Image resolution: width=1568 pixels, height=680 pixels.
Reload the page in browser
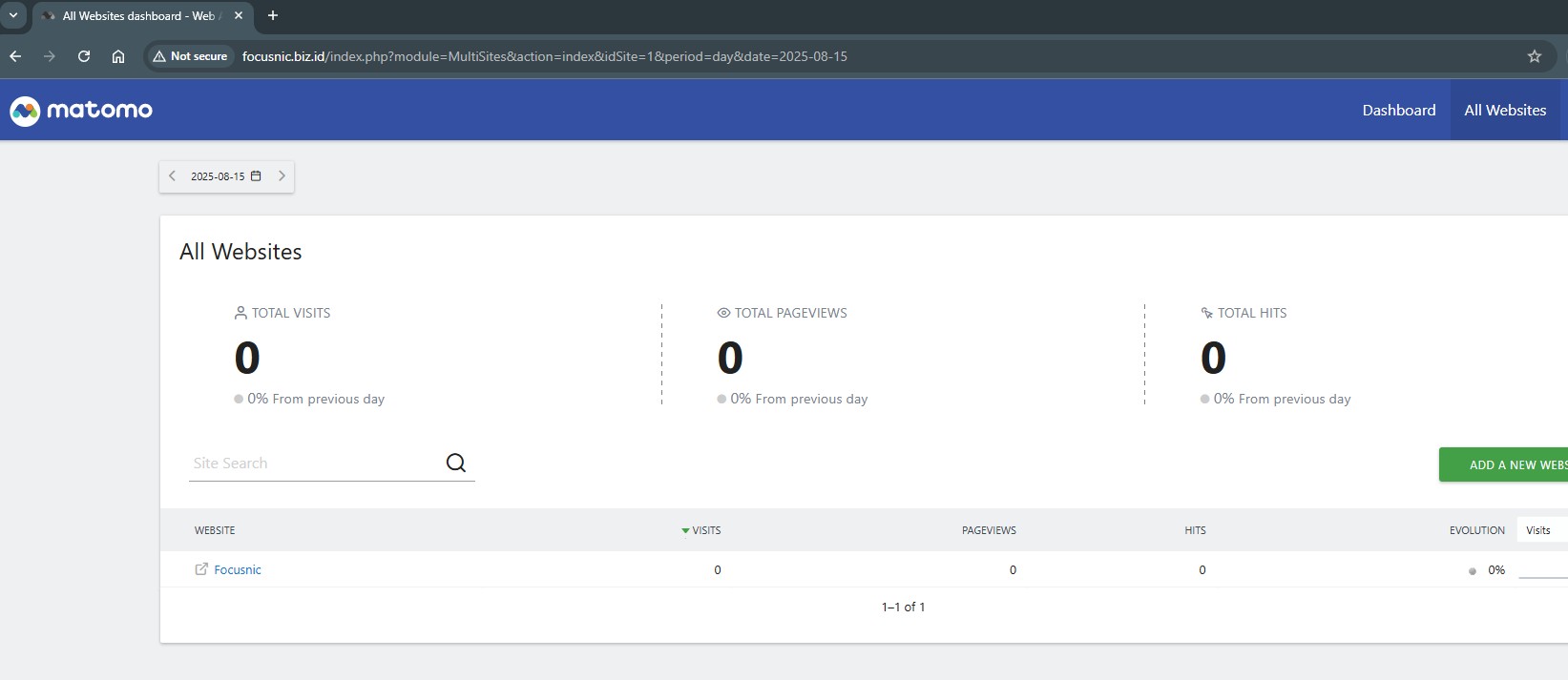pos(84,56)
